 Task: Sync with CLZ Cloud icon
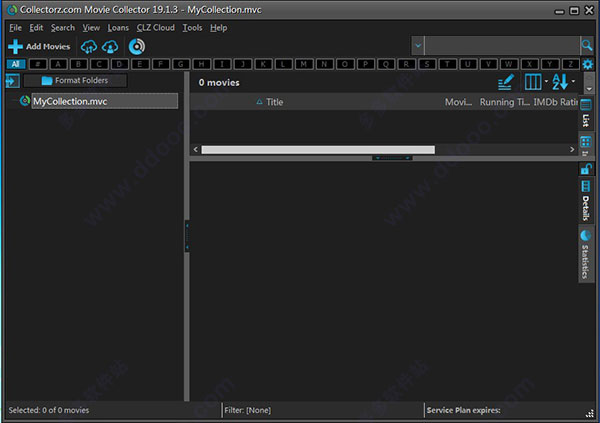pos(89,47)
